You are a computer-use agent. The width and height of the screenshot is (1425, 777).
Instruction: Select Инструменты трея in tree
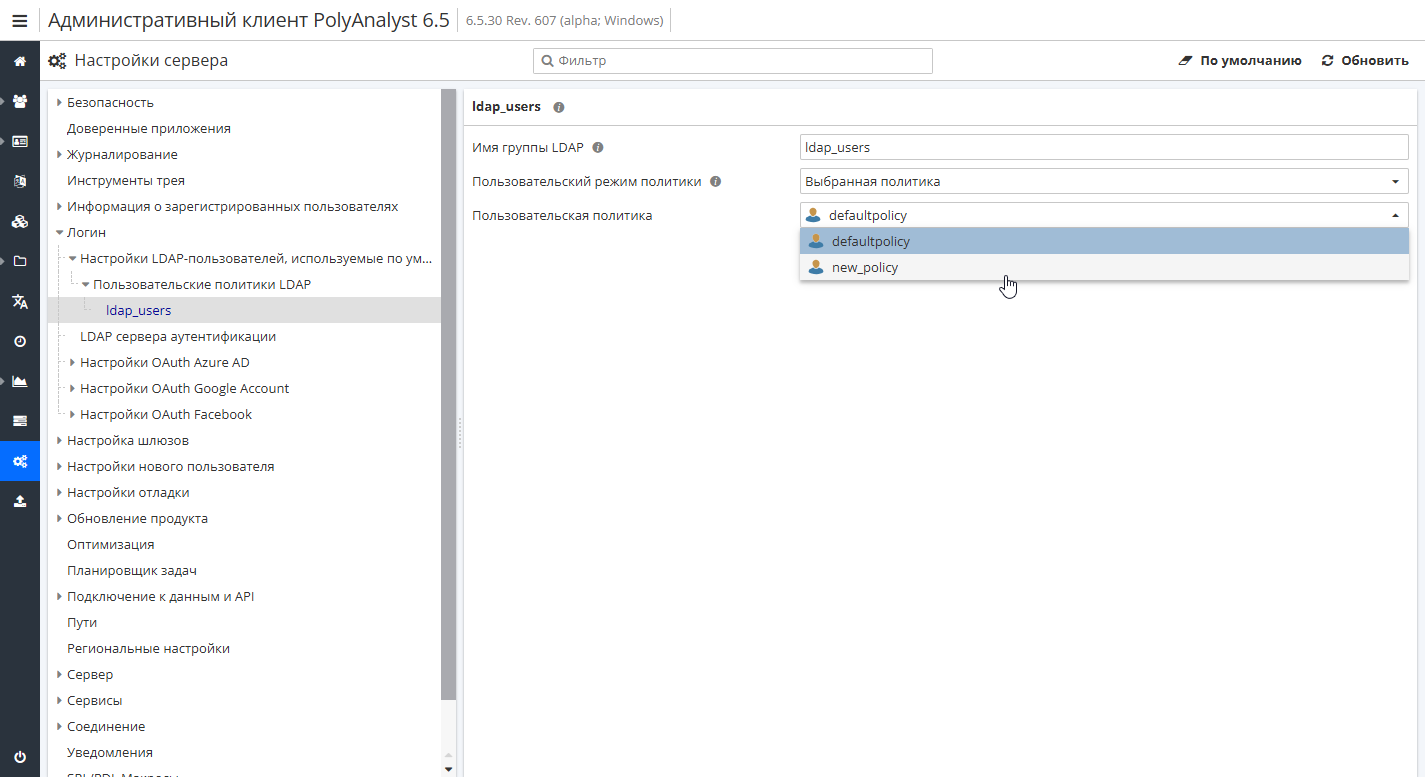[126, 180]
